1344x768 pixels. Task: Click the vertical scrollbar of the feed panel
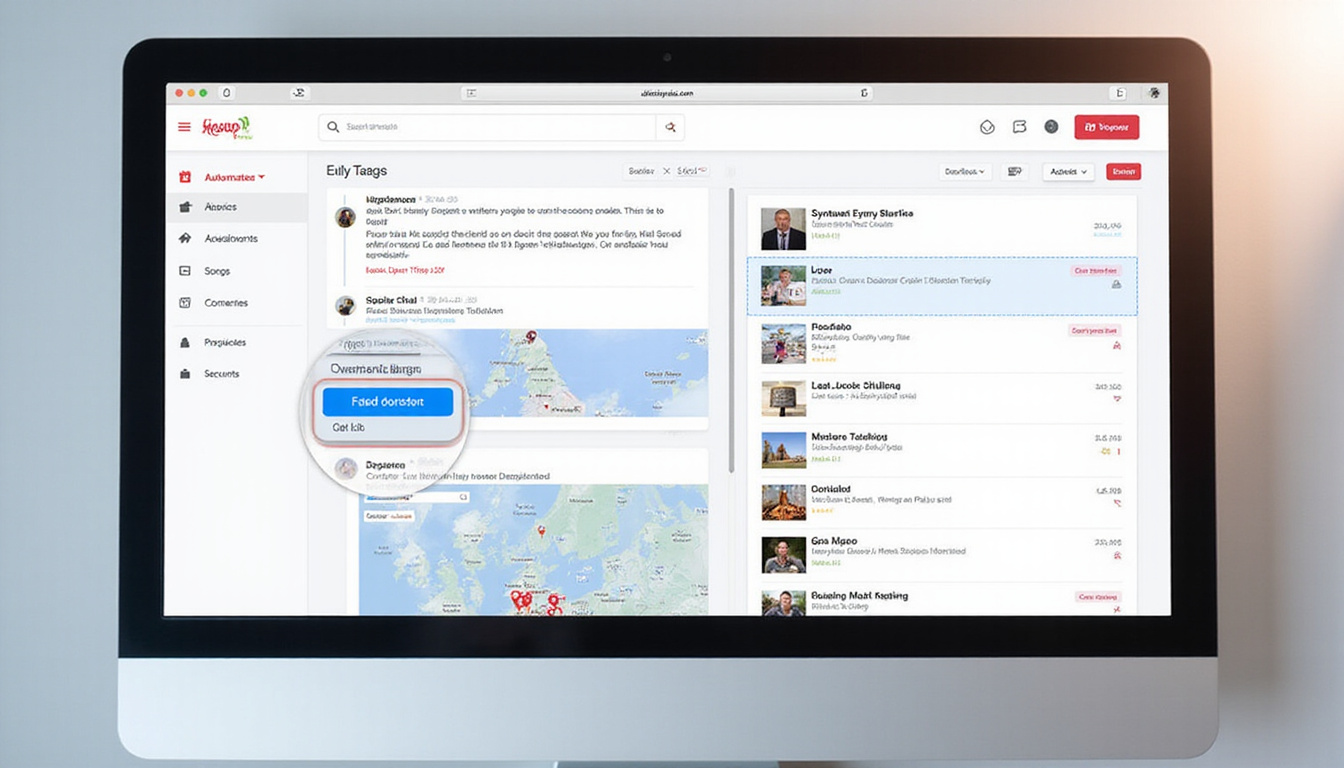[730, 330]
